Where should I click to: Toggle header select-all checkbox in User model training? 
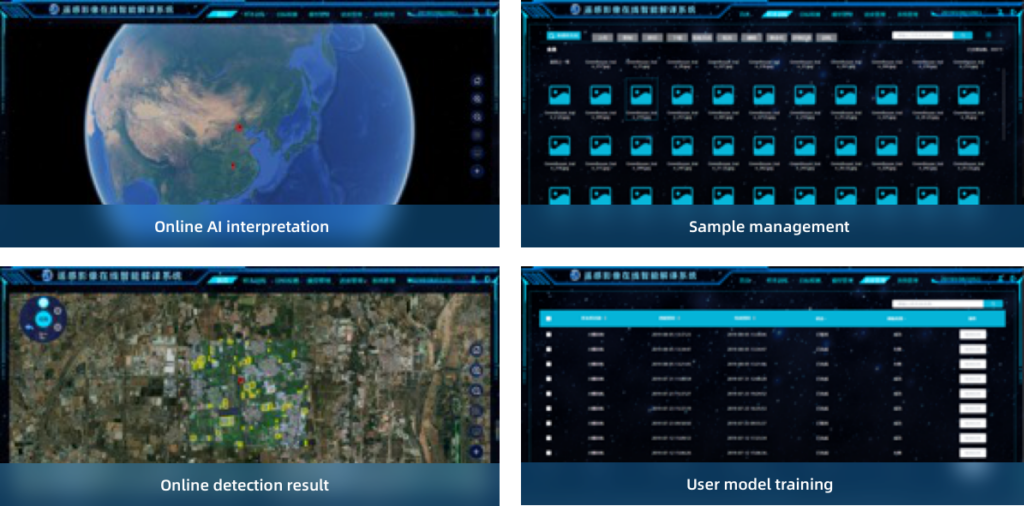tap(549, 319)
